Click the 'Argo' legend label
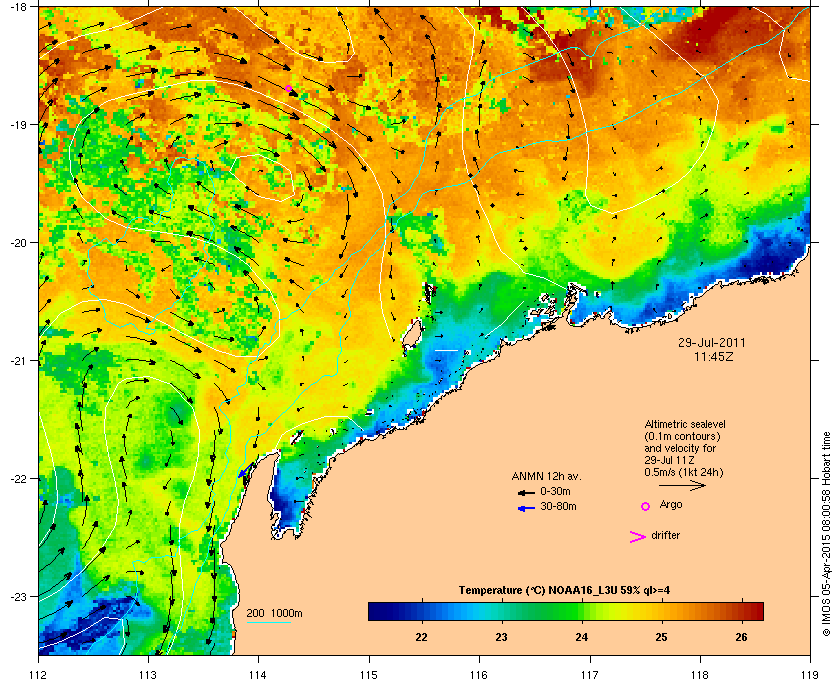The width and height of the screenshot is (840, 680). click(671, 505)
